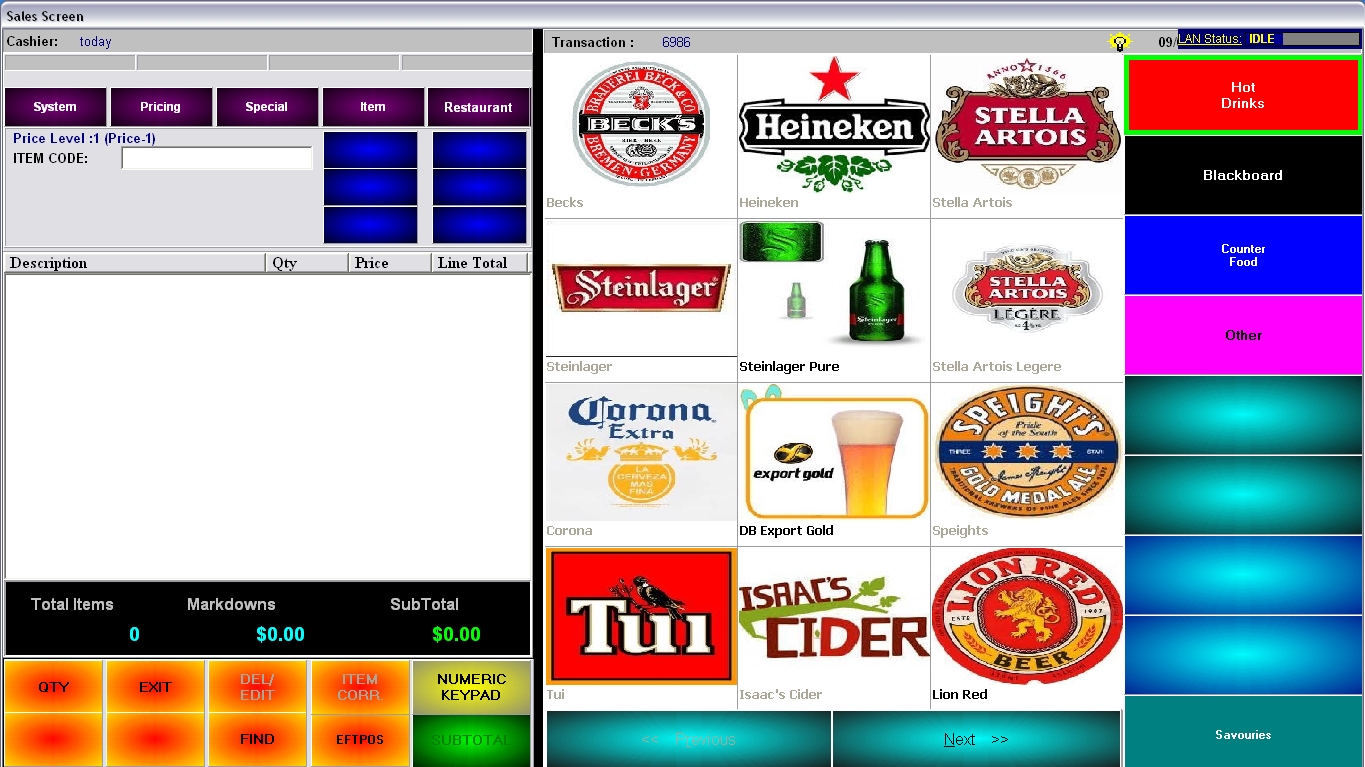The width and height of the screenshot is (1365, 767).
Task: Switch to the Hot Drinks category
Action: tap(1243, 95)
